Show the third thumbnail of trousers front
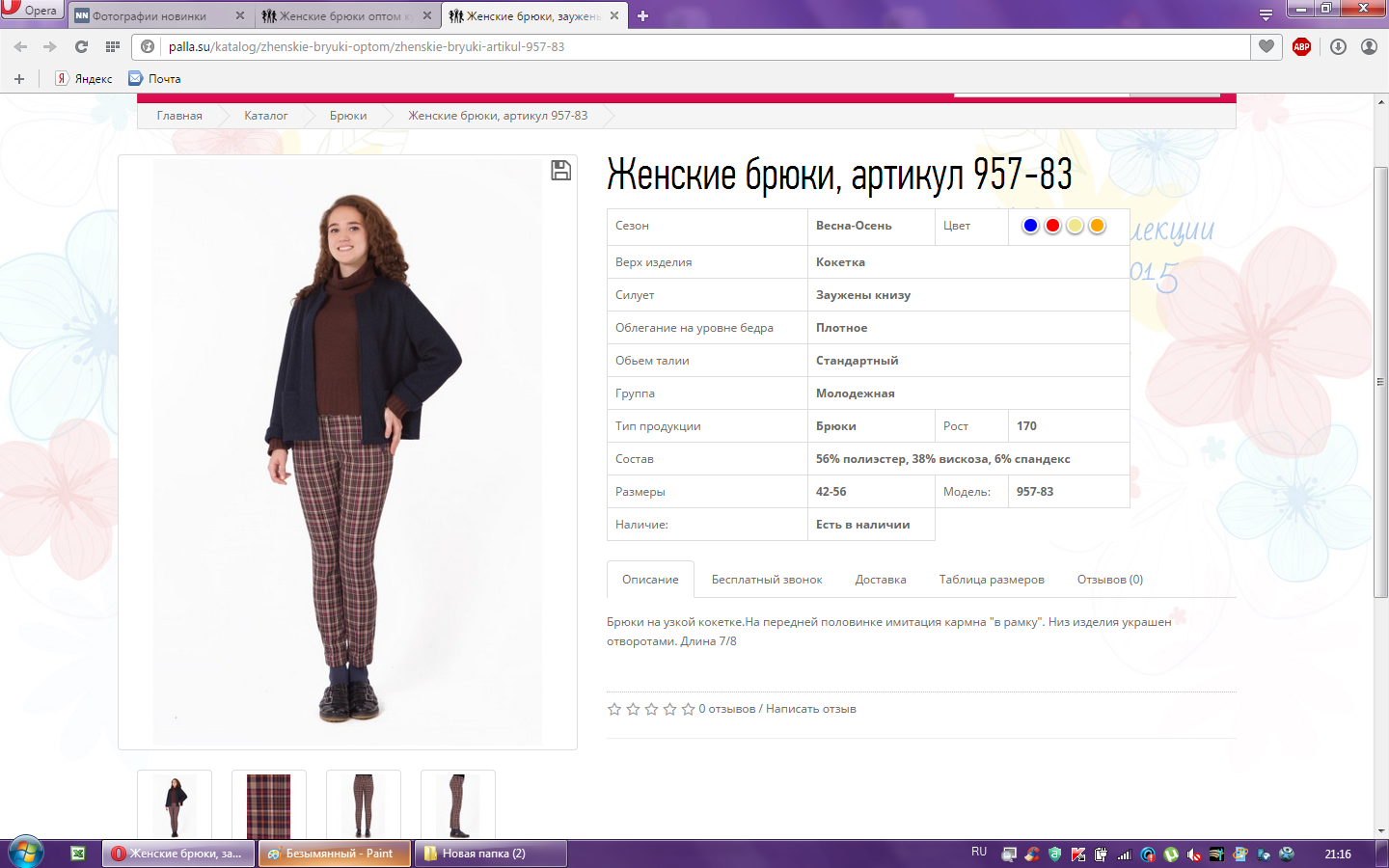The height and width of the screenshot is (868, 1389). (364, 805)
